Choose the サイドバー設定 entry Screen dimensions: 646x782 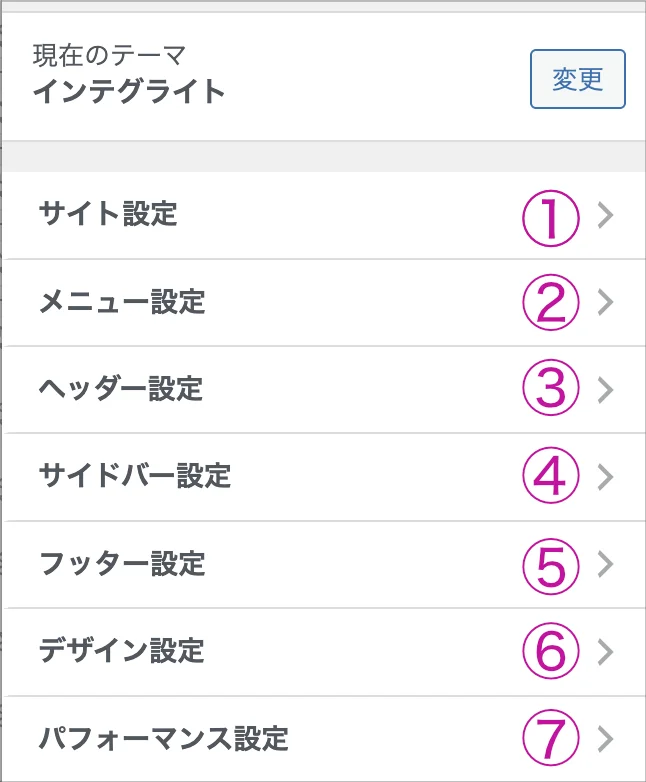(135, 475)
